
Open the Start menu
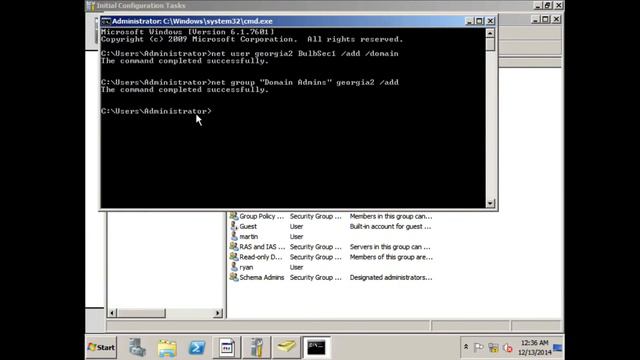[x=101, y=347]
